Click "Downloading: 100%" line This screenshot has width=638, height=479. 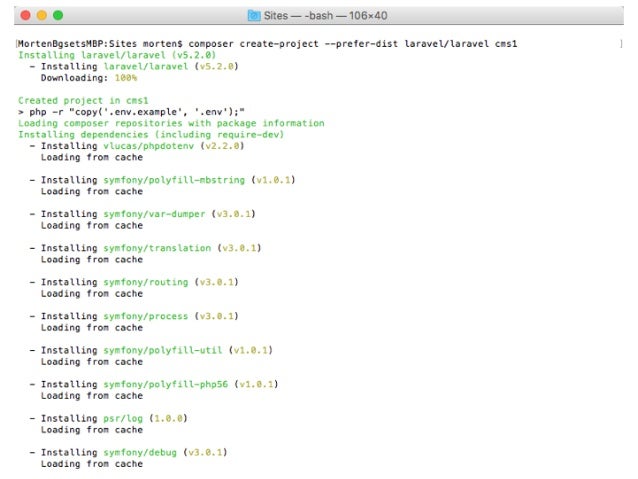[89, 78]
